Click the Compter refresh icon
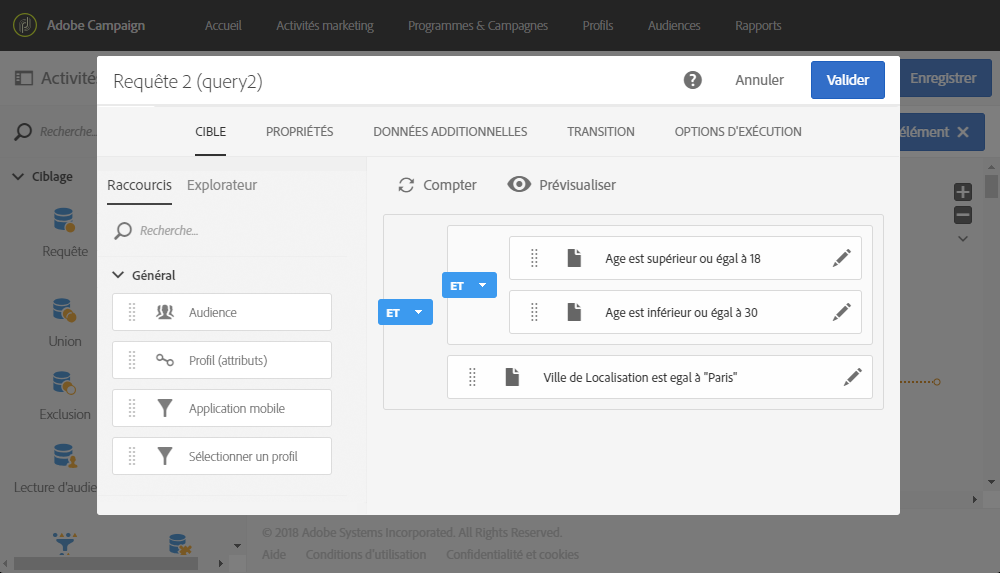The width and height of the screenshot is (1000, 573). 406,185
